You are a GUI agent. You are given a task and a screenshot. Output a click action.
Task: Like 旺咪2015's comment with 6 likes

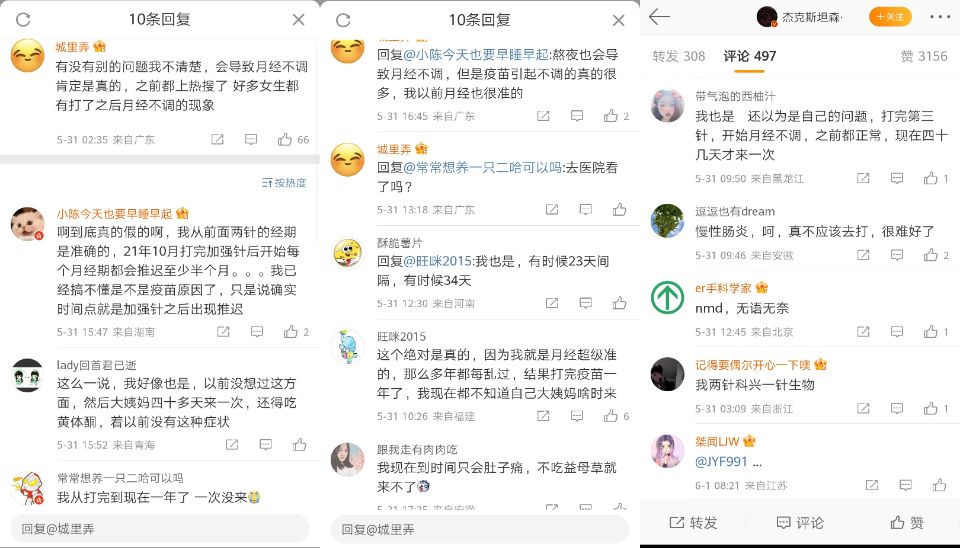coord(610,416)
